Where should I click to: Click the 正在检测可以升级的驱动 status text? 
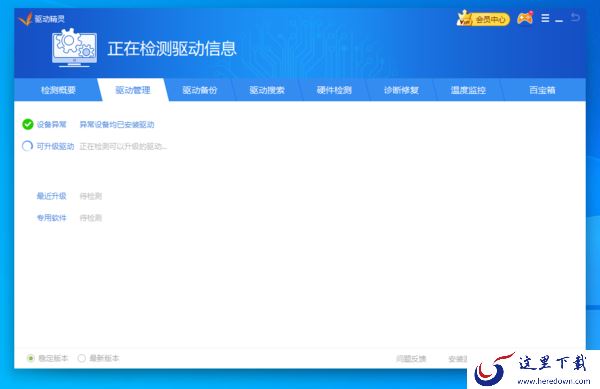pyautogui.click(x=123, y=146)
